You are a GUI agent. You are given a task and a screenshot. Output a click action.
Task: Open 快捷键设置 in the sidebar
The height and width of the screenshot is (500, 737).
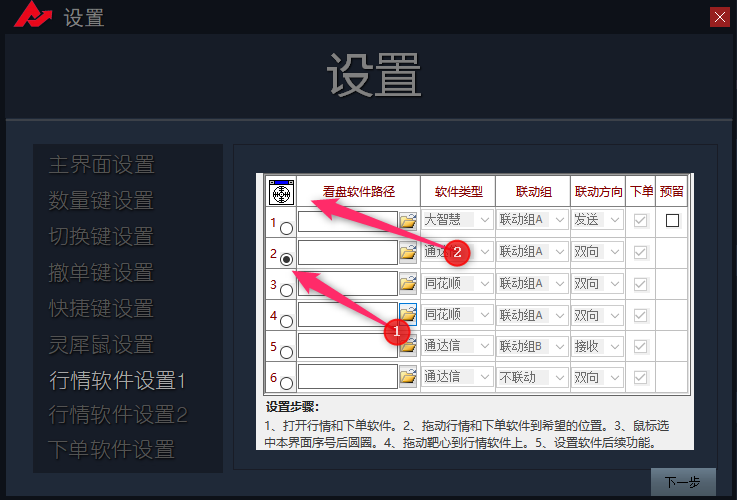click(x=102, y=309)
